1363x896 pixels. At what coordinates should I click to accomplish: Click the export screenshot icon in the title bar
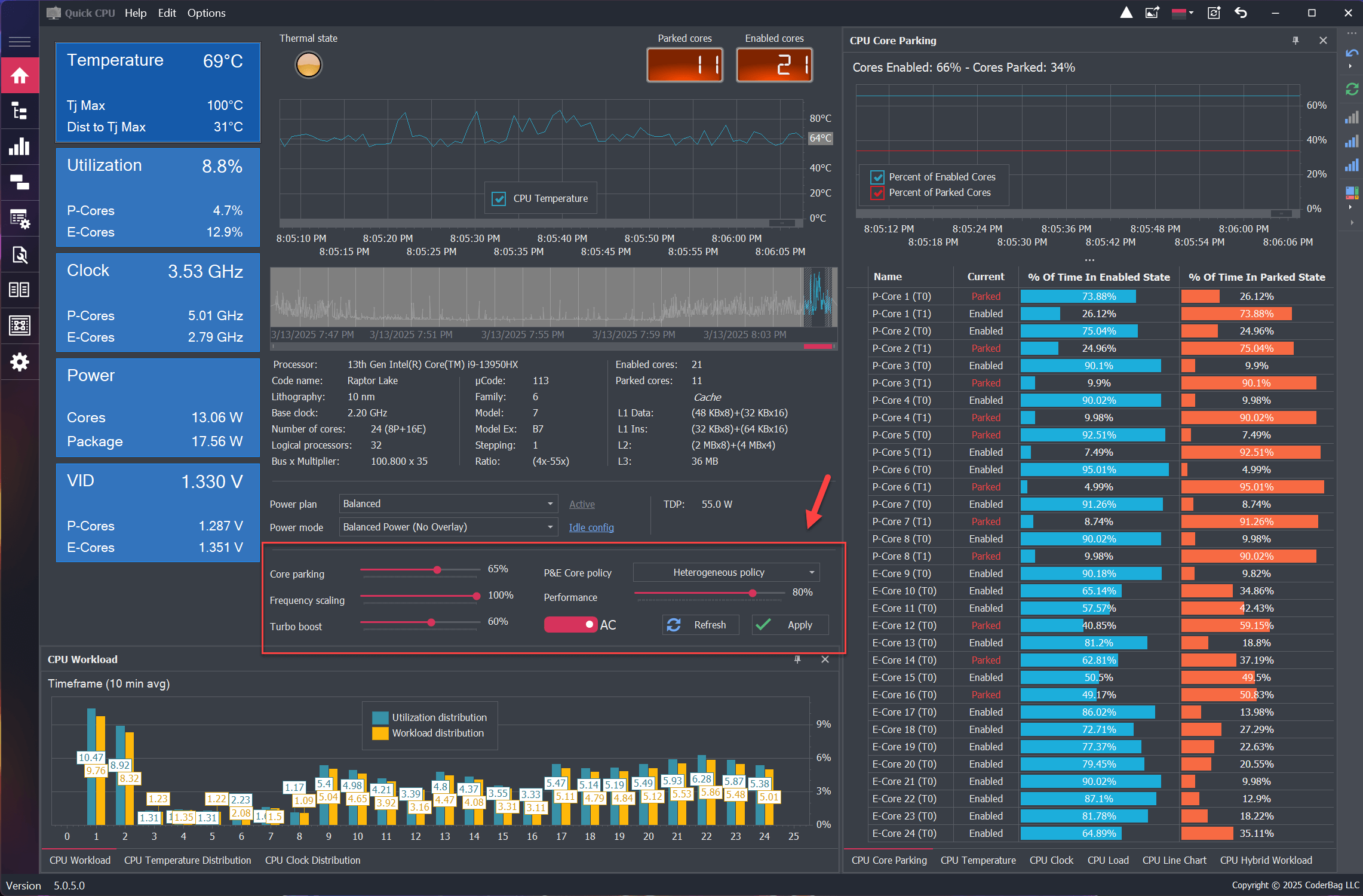1152,13
